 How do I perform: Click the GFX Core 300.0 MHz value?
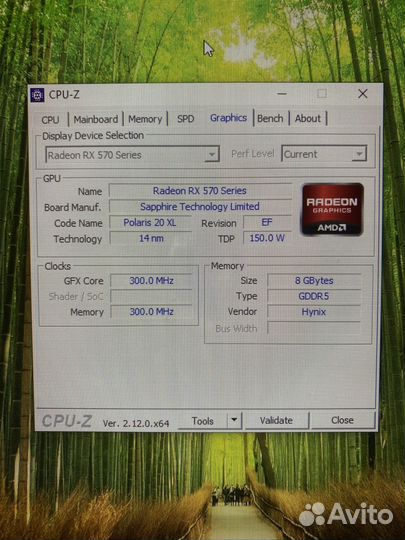click(x=152, y=281)
